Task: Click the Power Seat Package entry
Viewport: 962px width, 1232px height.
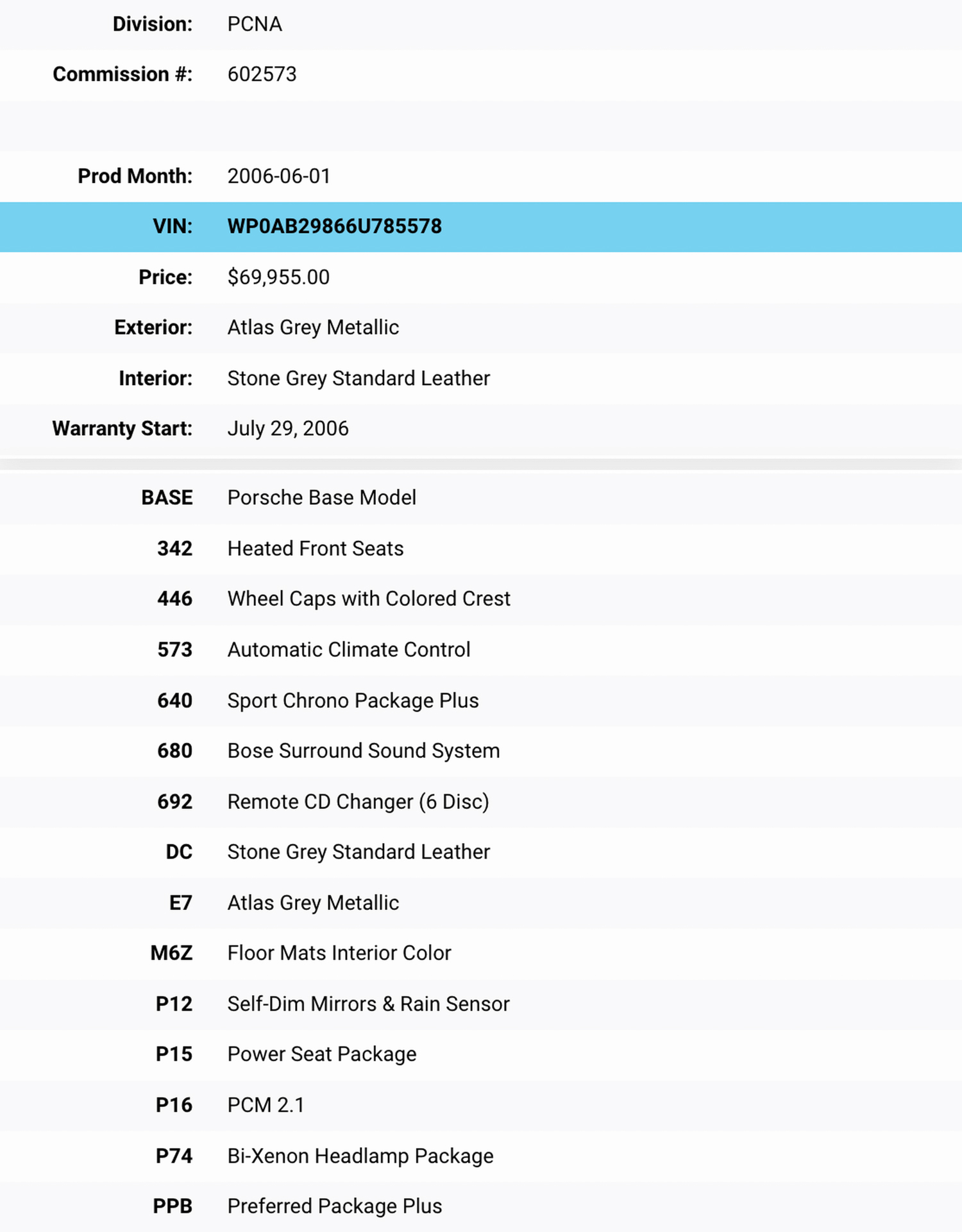Action: tap(322, 1054)
